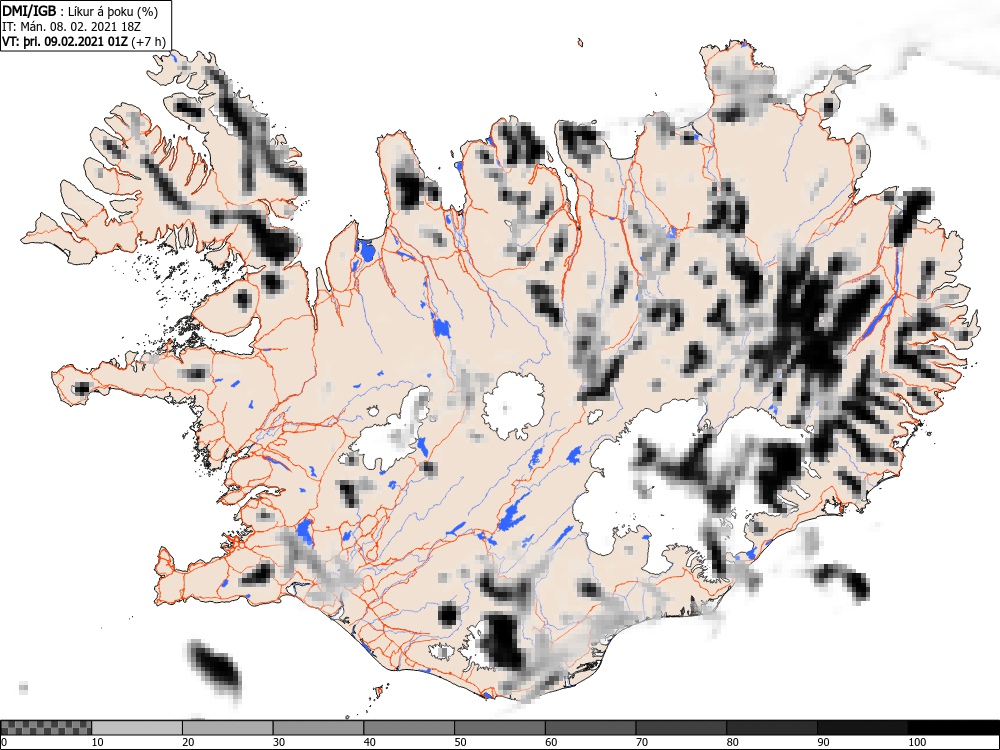Click the black legend swatch above 100
Screen dimensions: 1000x750
(x=953, y=728)
